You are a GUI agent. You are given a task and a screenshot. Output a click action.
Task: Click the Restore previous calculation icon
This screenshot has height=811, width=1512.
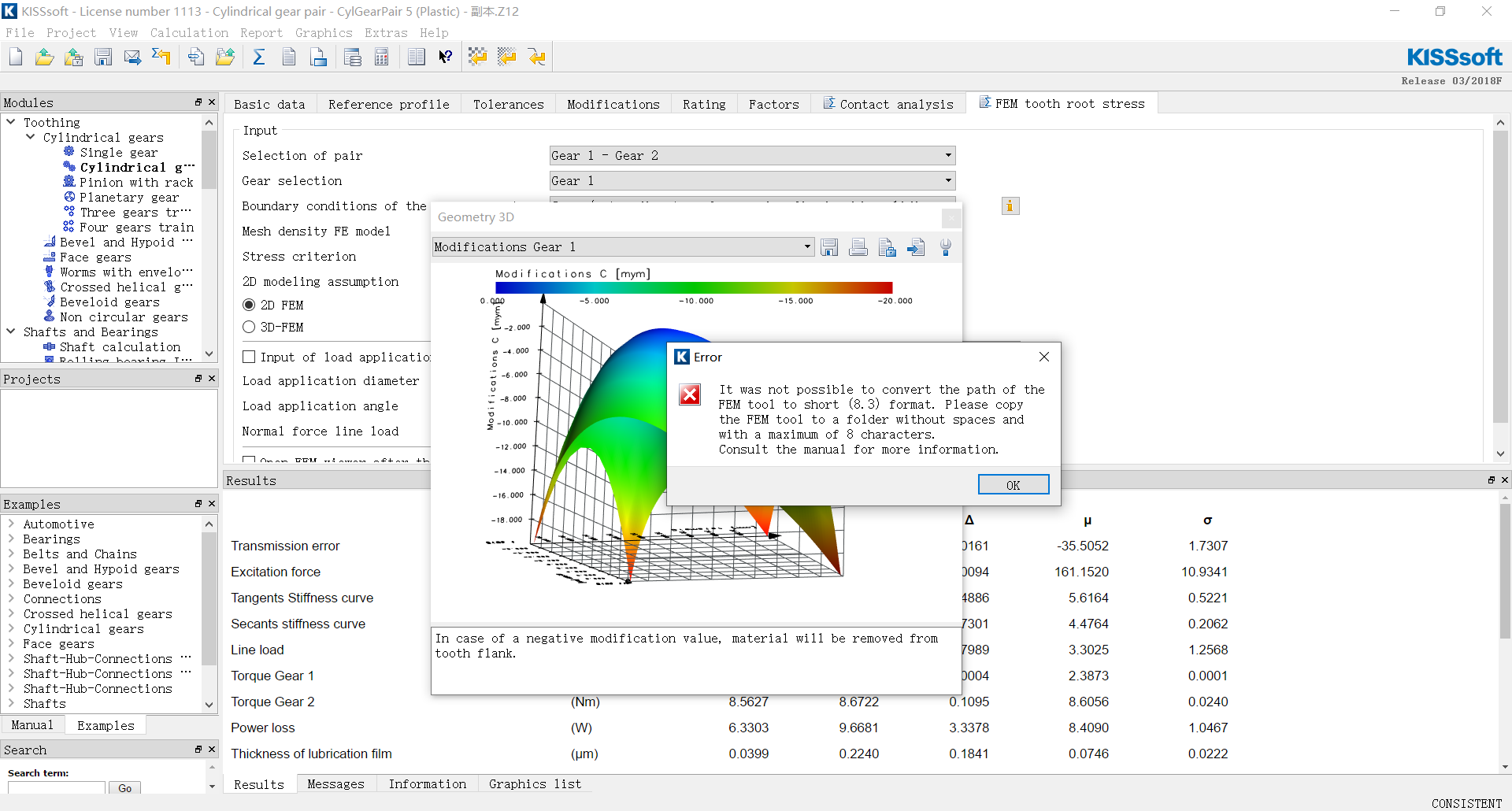point(161,57)
